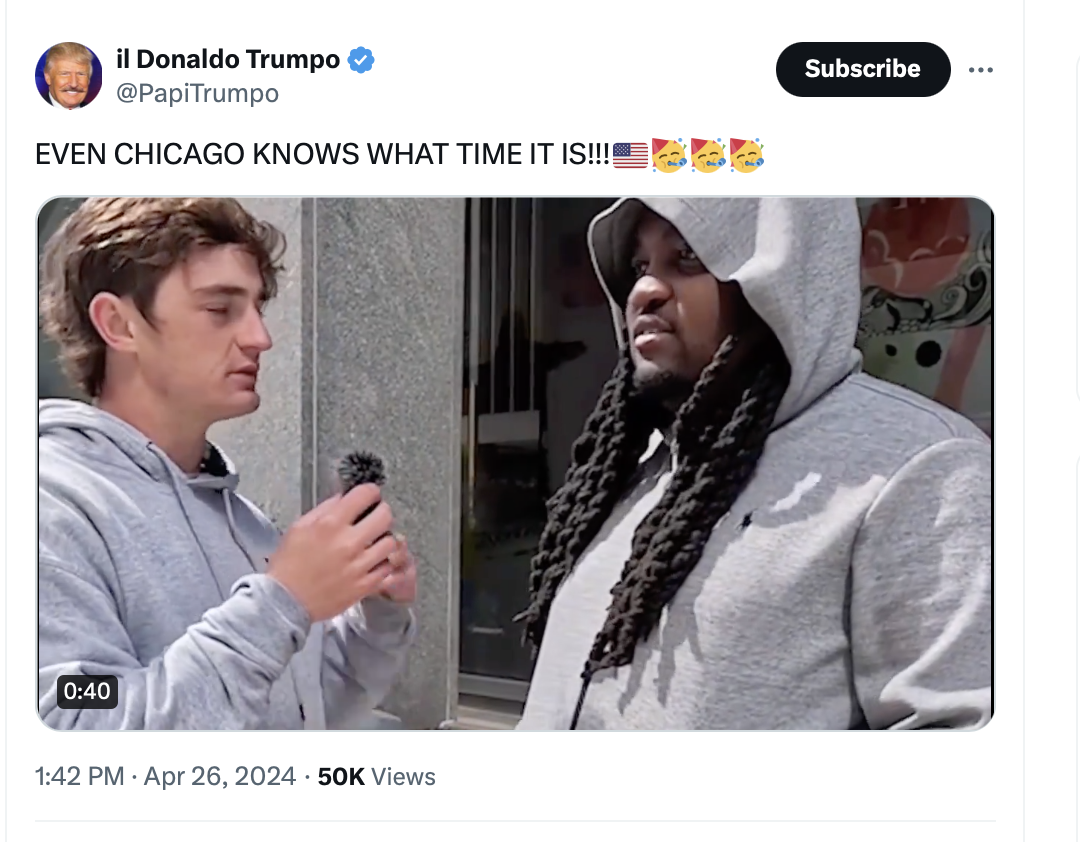Click the Views label

coord(404,777)
